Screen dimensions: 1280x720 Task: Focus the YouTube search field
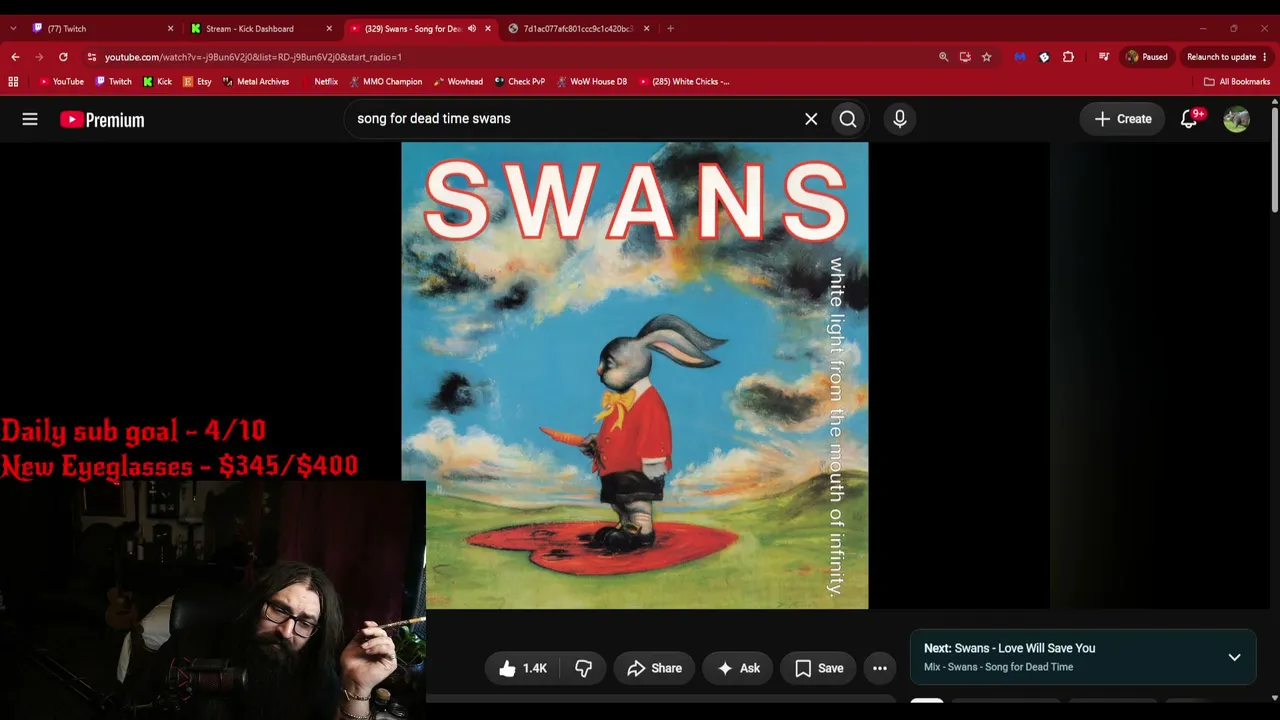point(575,119)
